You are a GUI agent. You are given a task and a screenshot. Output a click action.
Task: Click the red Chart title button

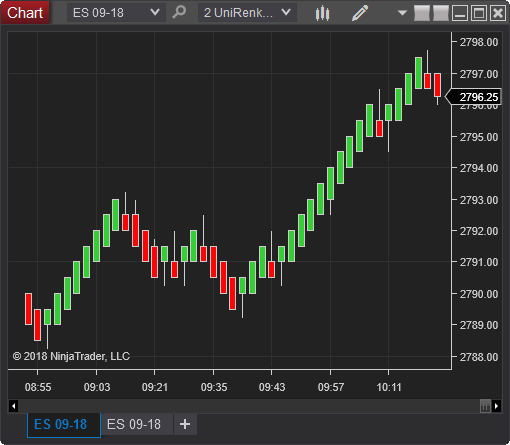[25, 13]
